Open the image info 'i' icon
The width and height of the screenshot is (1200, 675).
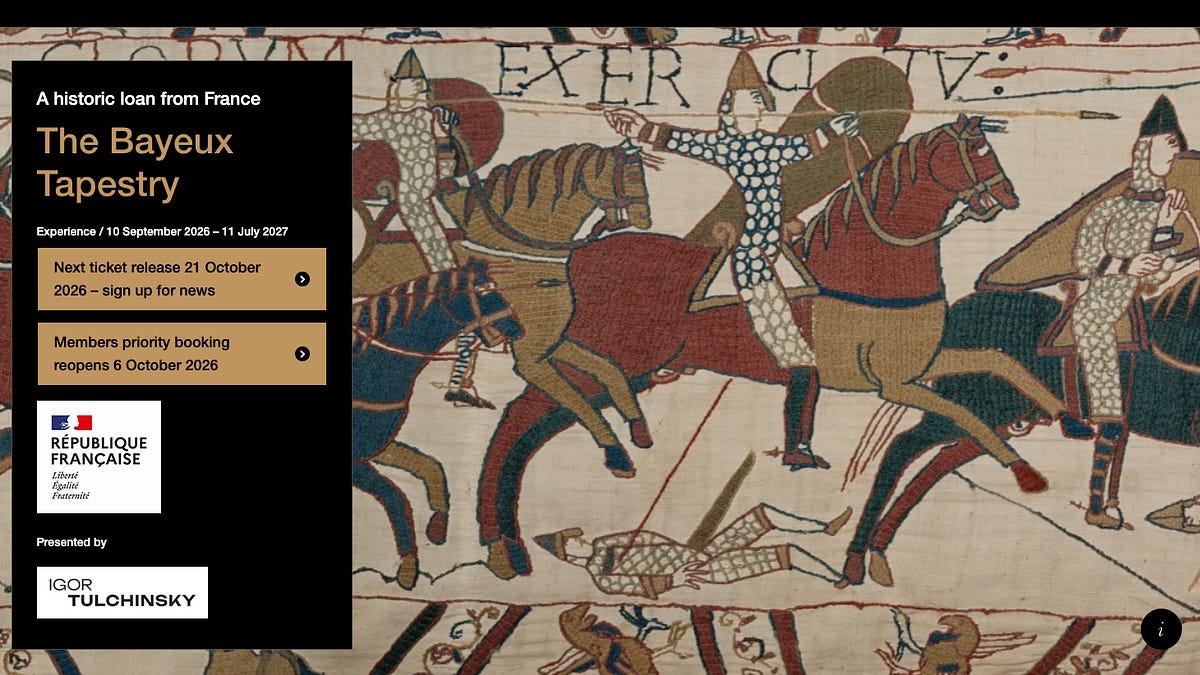coord(1161,629)
